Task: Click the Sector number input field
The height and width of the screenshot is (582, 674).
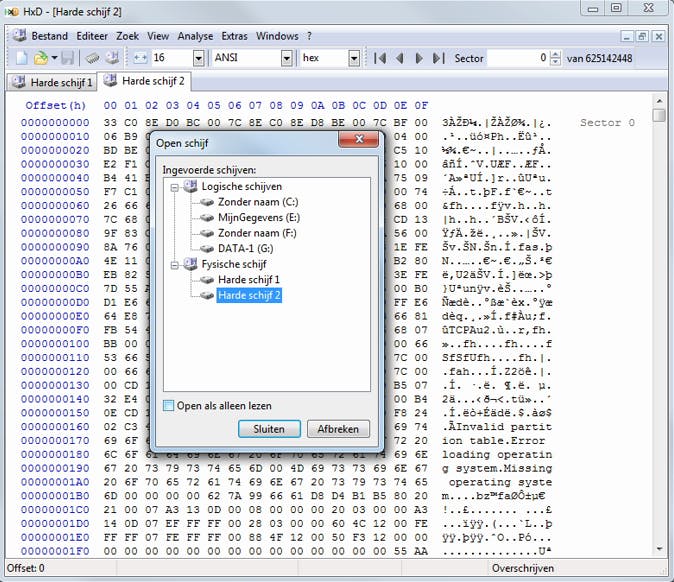Action: point(518,58)
